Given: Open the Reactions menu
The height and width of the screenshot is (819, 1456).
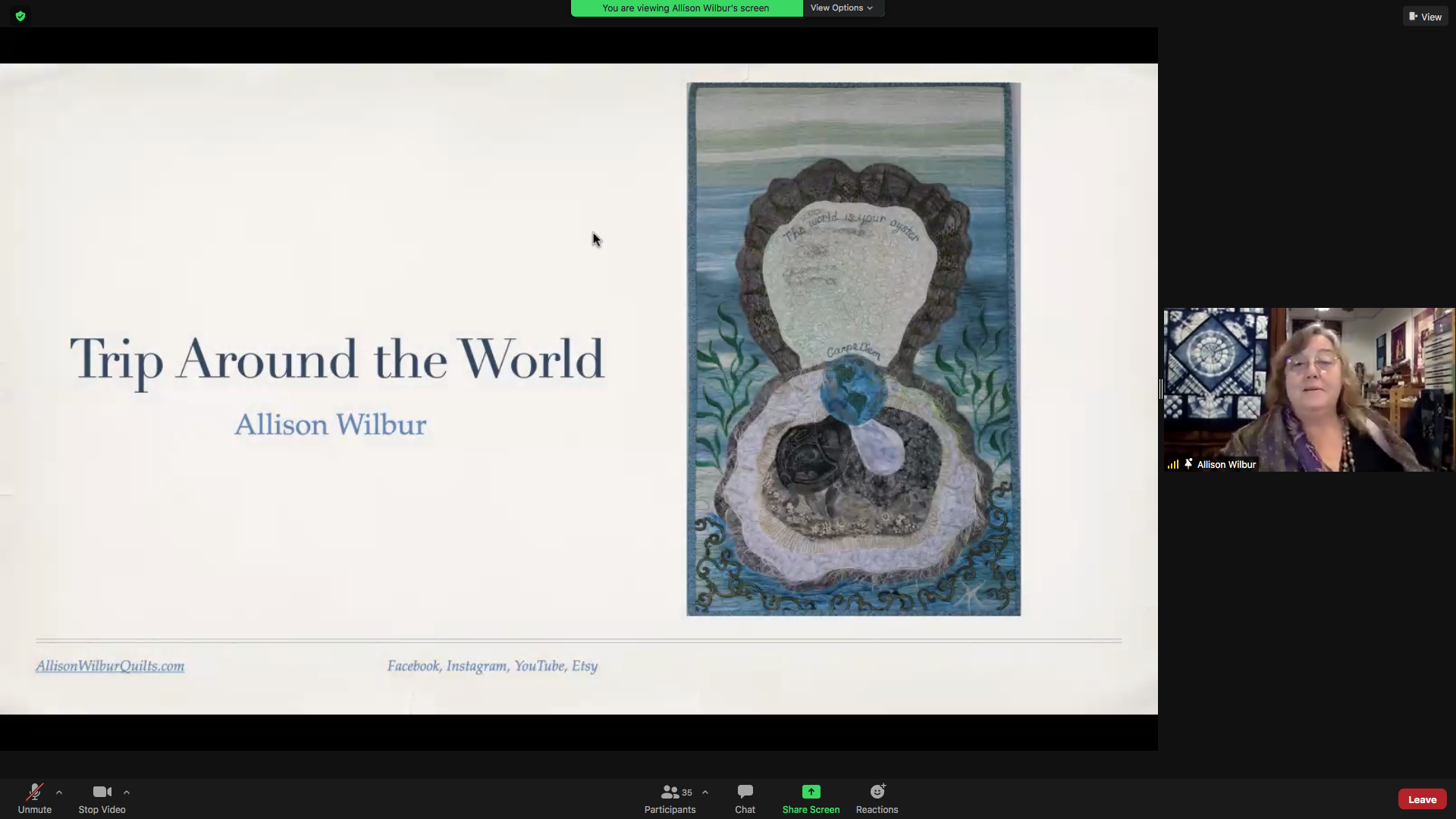Looking at the screenshot, I should [877, 799].
